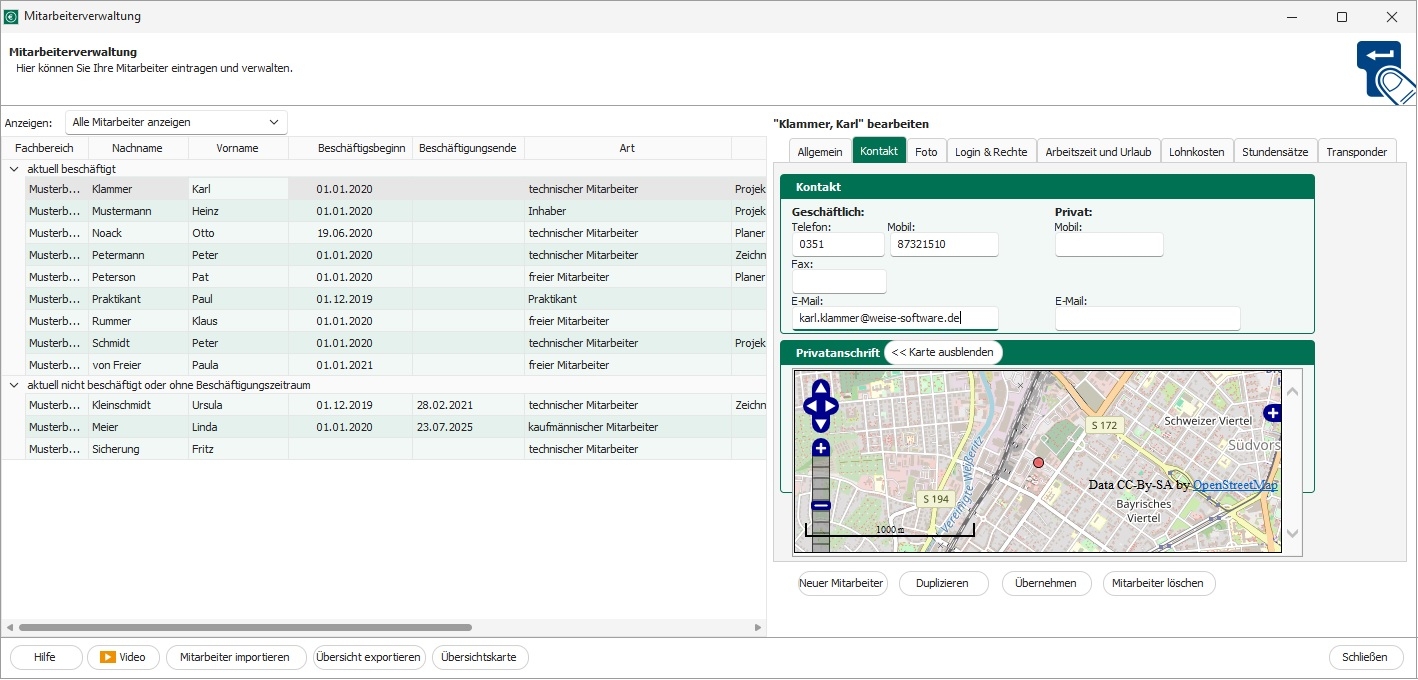This screenshot has width=1418, height=680.
Task: Select the Lohnkosten tab
Action: pyautogui.click(x=1196, y=152)
